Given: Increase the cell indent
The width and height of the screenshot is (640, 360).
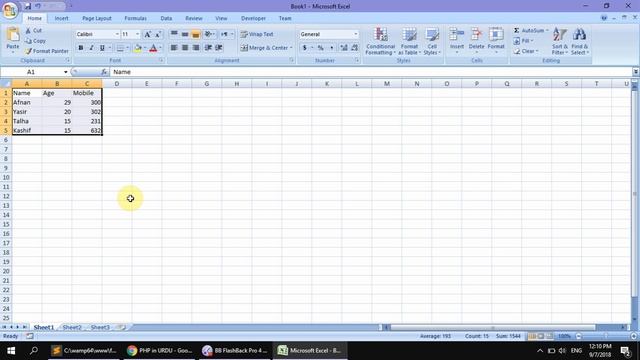Looking at the screenshot, I should coord(219,48).
